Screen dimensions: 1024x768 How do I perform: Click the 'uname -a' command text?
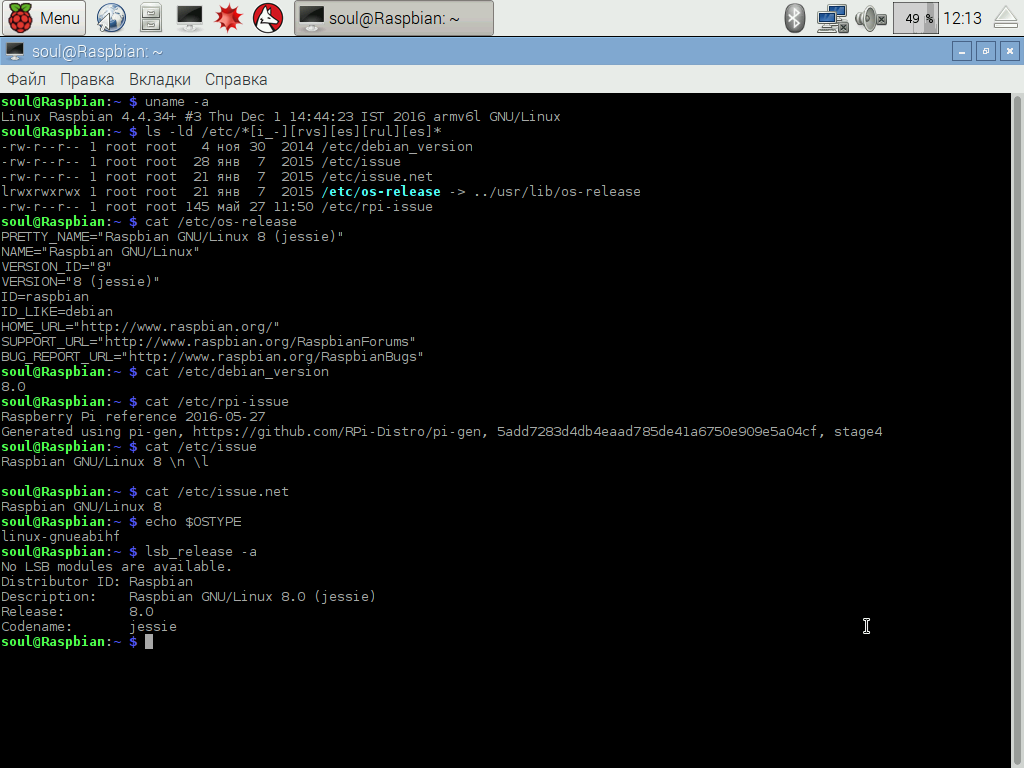[177, 102]
